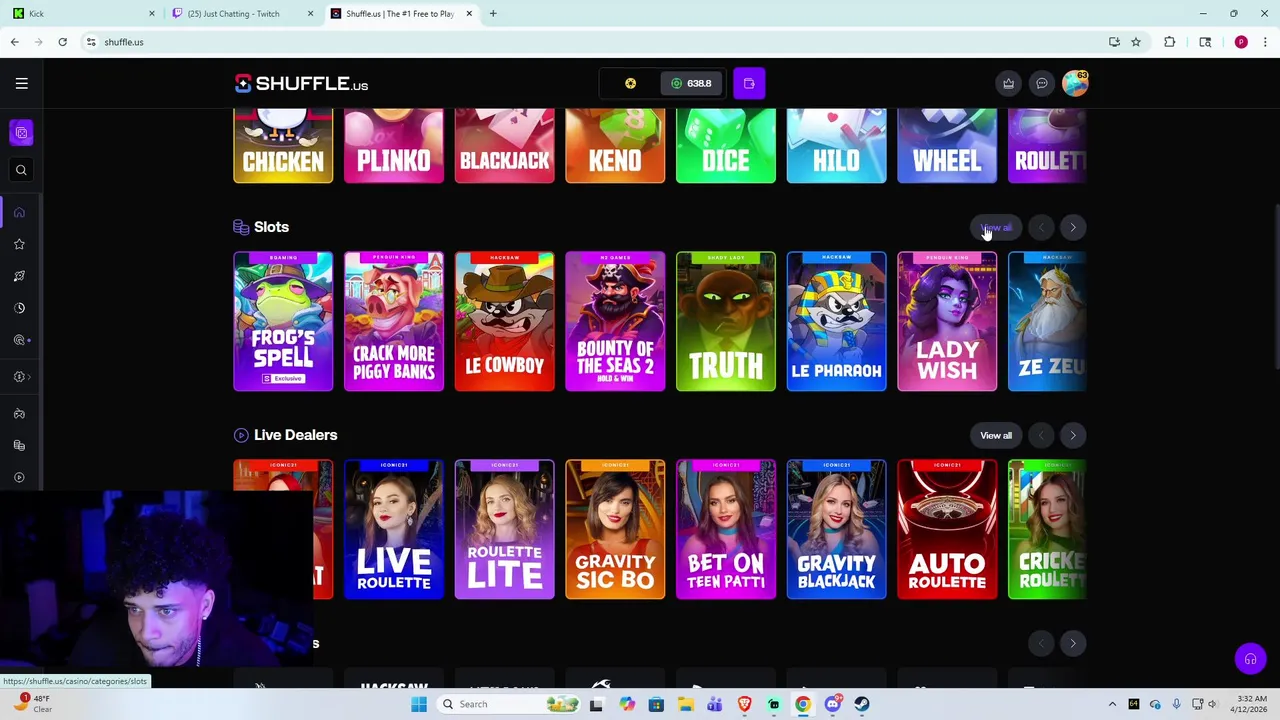Screen dimensions: 1280x720
Task: Open a new browser tab
Action: tap(493, 13)
